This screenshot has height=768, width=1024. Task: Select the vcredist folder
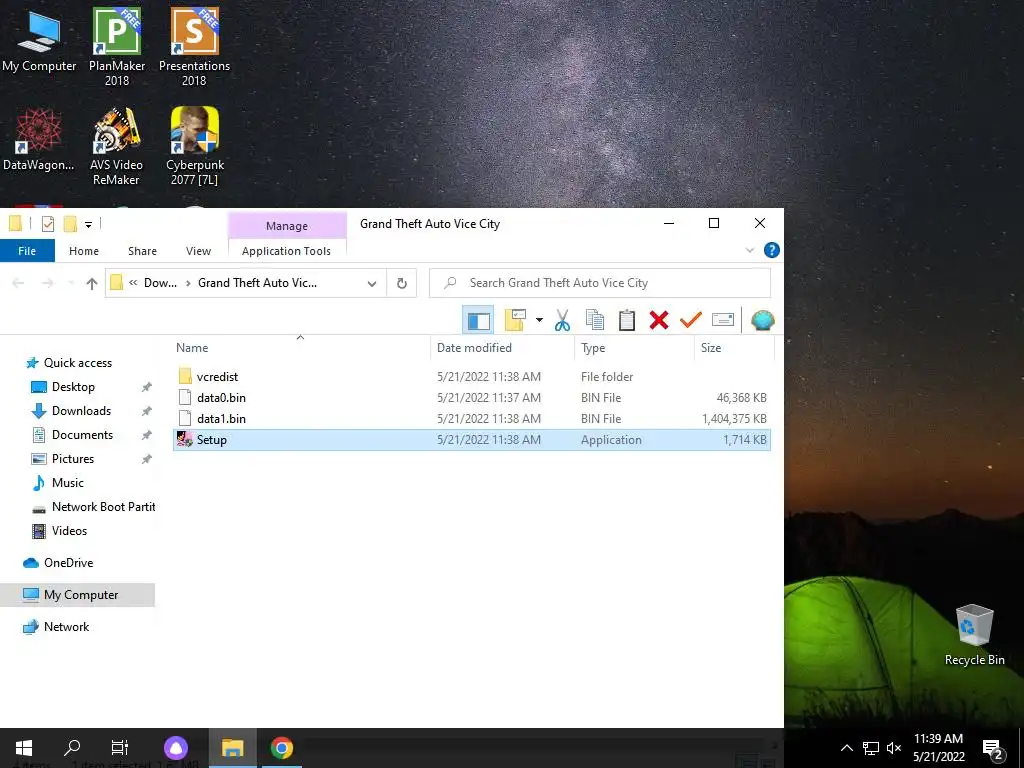(x=472, y=377)
